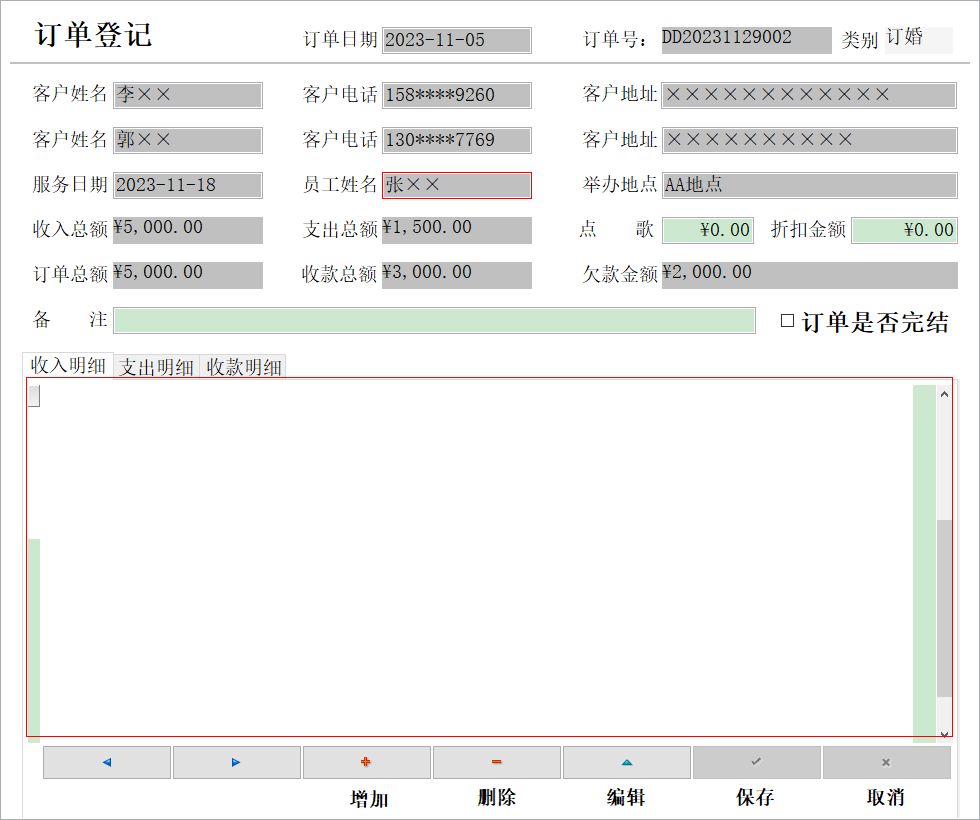980x820 pixels.
Task: Click the 订单登记 title
Action: (x=93, y=34)
